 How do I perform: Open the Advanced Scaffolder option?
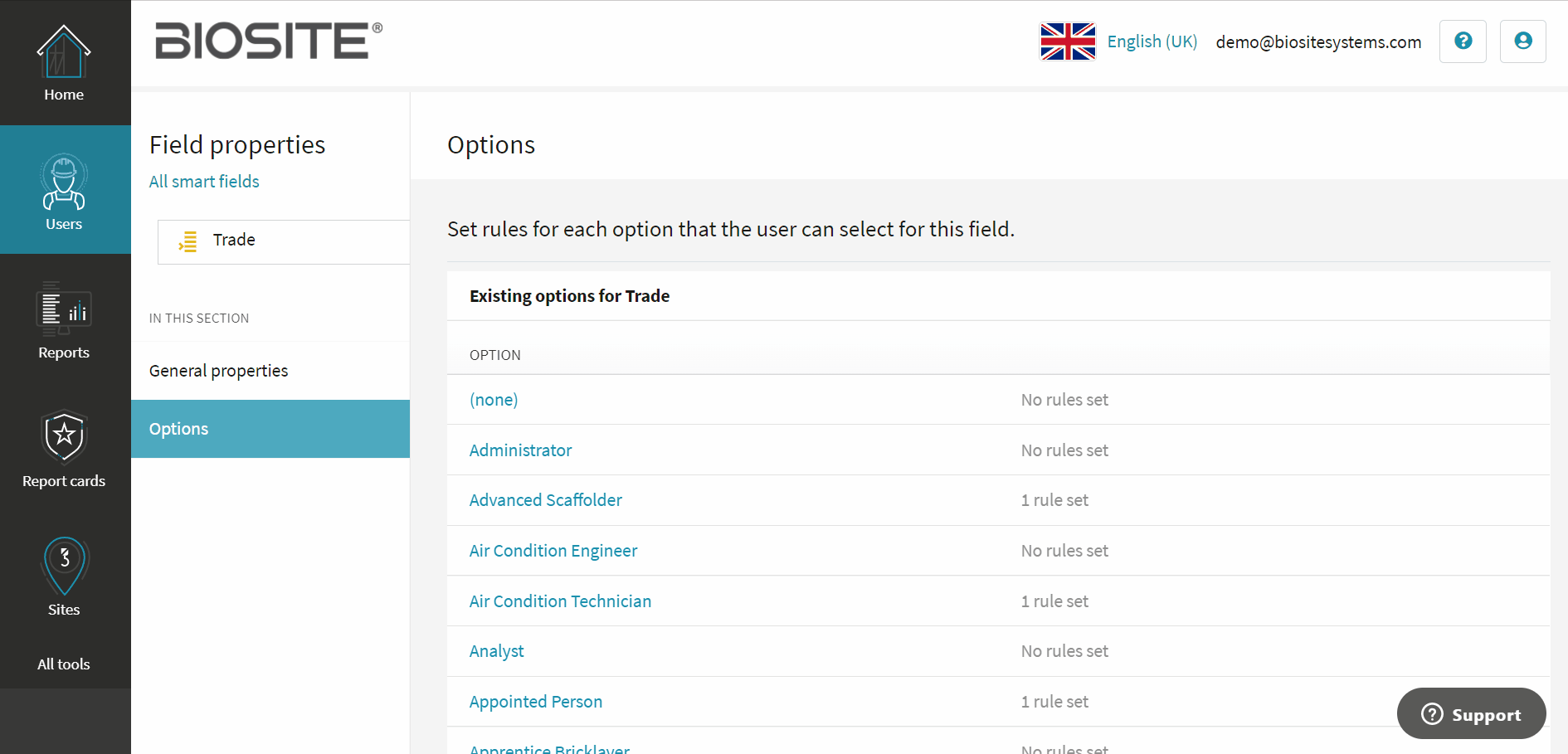(545, 500)
